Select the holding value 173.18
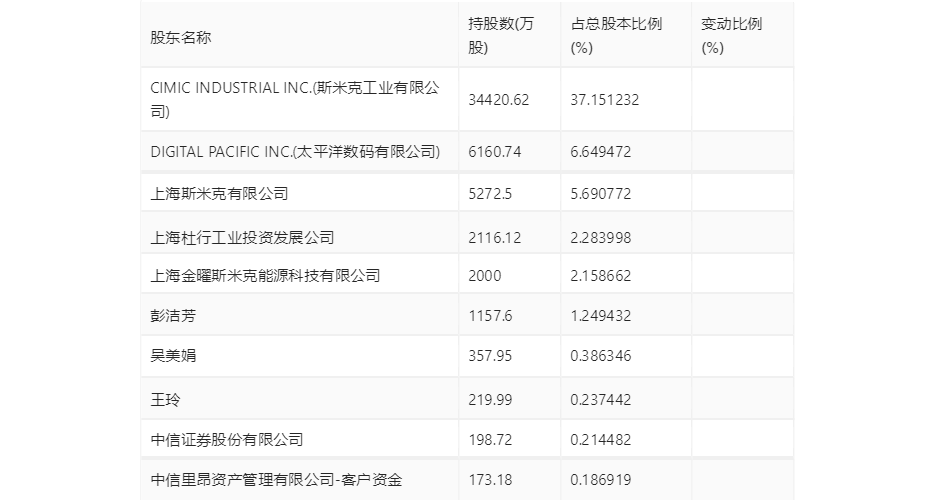Viewport: 935px width, 500px height. [x=490, y=480]
